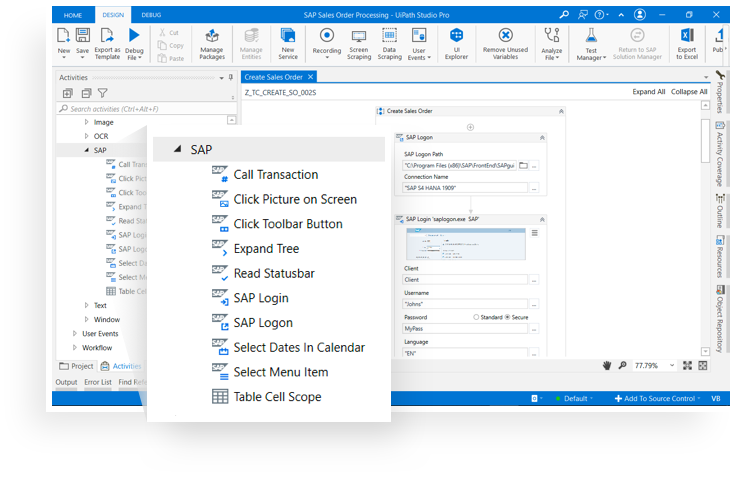The image size is (736, 478).
Task: Click Export to Excel icon
Action: pos(687,40)
